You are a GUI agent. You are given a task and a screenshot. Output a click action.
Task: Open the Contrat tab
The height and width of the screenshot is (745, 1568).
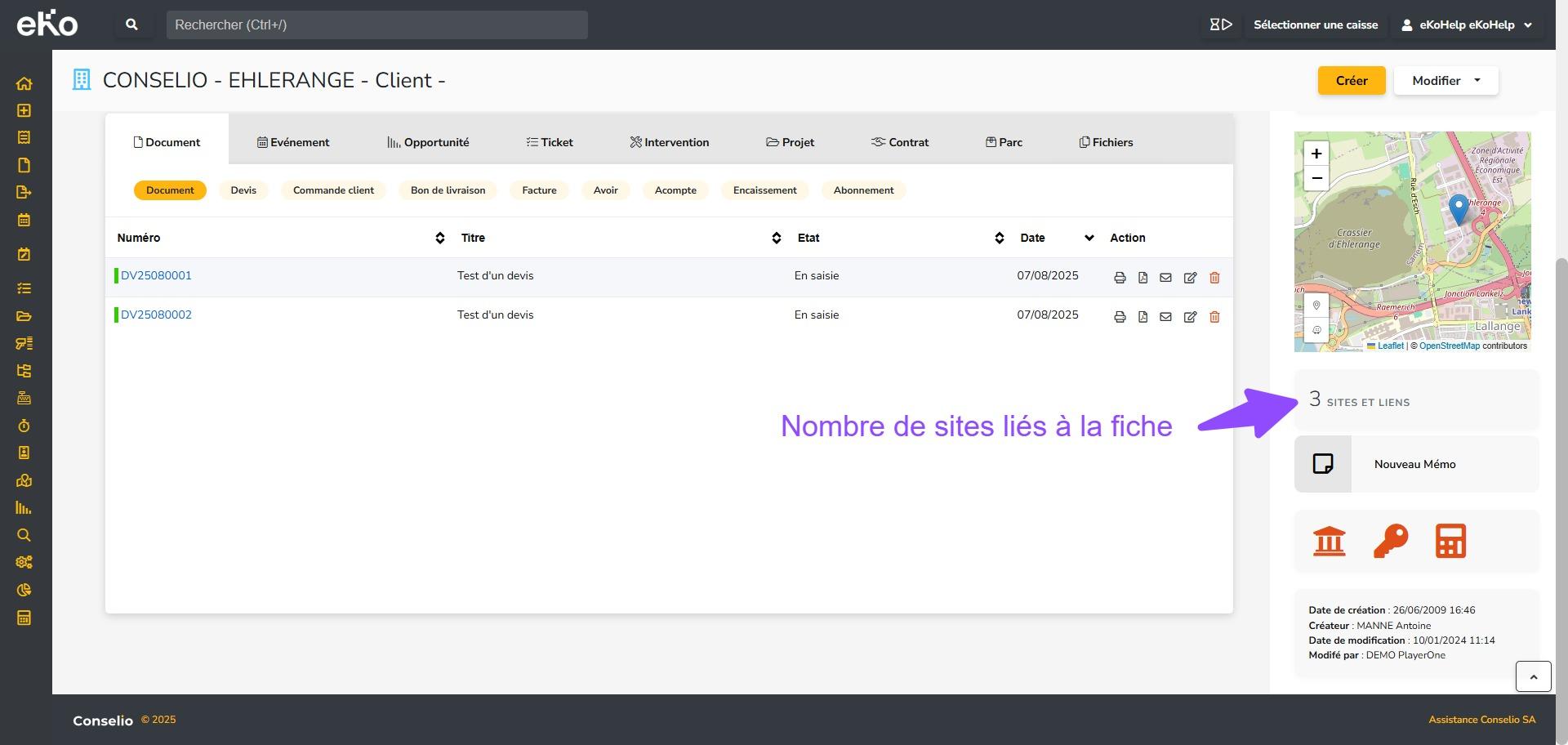click(900, 142)
